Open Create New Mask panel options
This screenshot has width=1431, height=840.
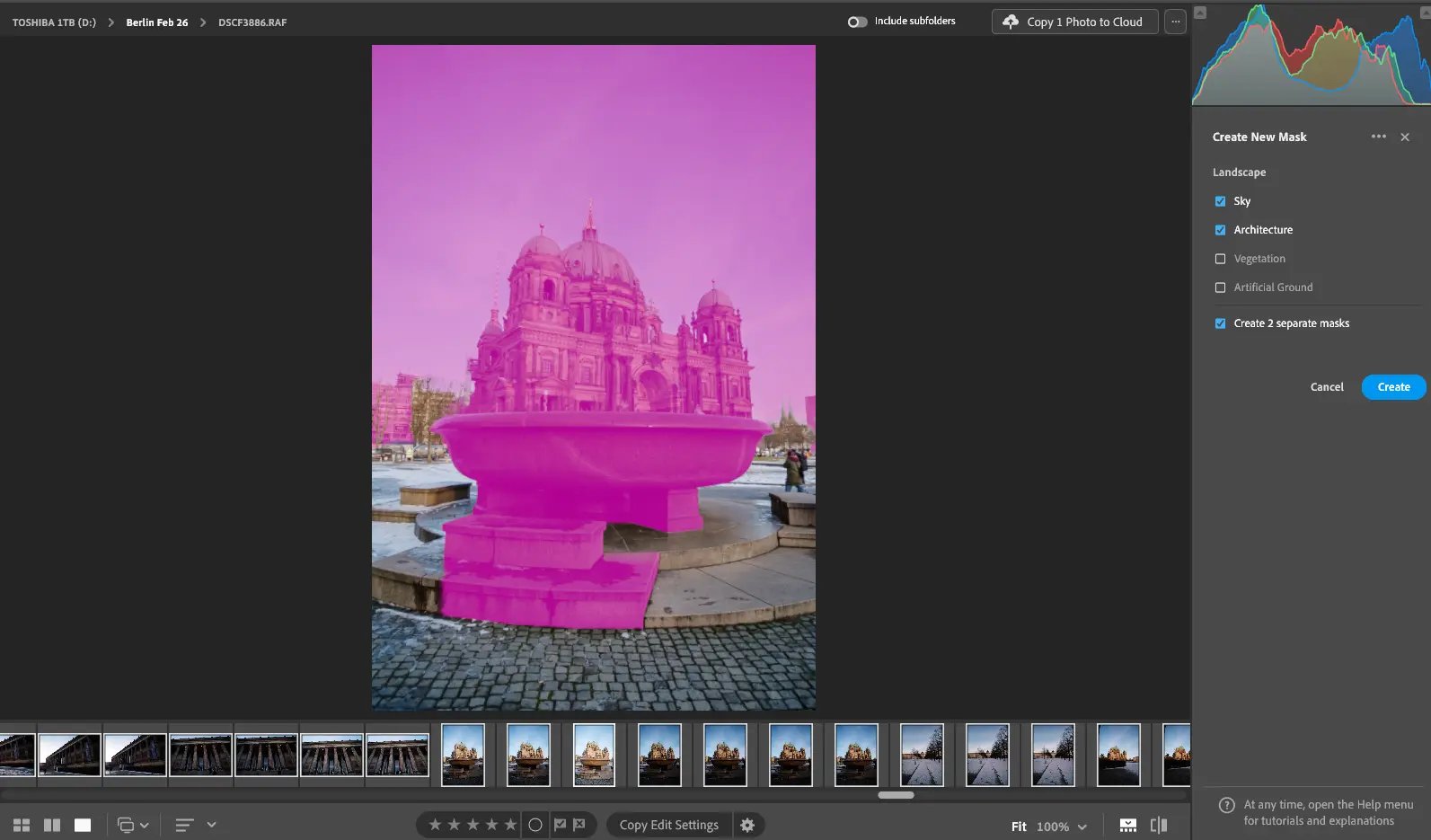[x=1379, y=137]
